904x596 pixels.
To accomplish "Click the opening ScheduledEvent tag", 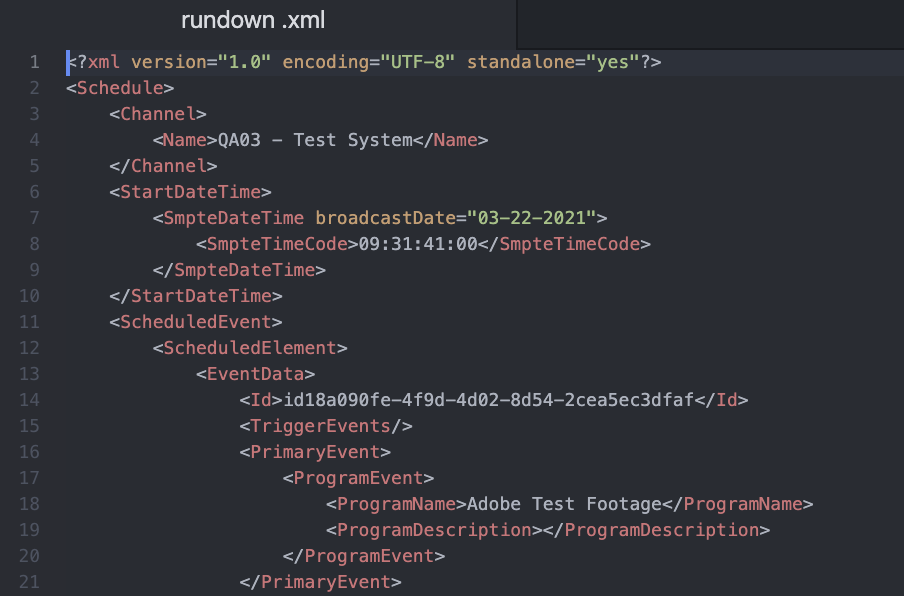I will click(196, 322).
